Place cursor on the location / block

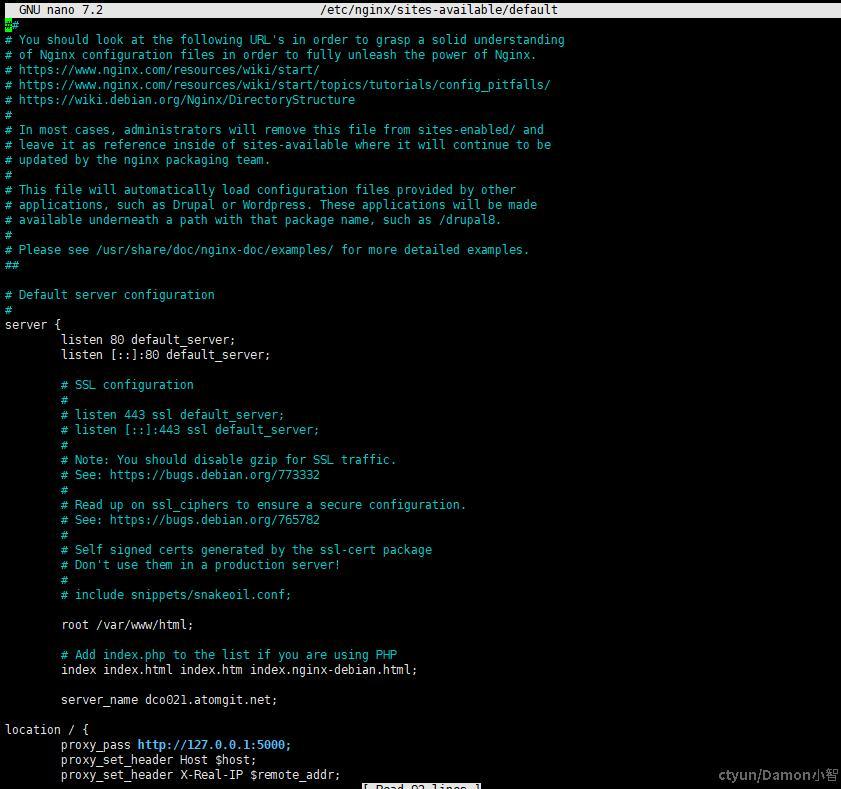pos(46,729)
